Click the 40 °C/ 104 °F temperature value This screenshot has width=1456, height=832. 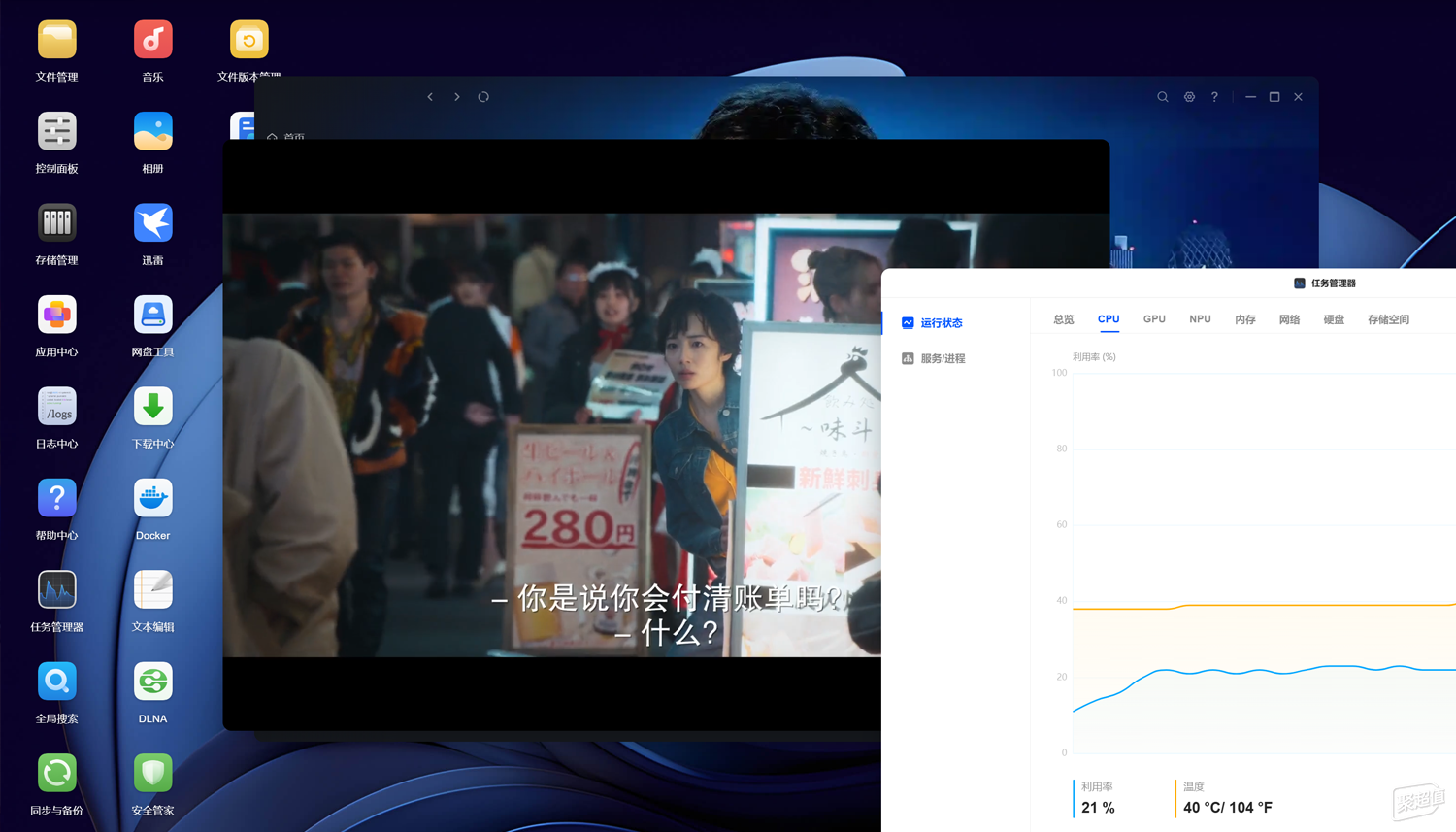[x=1227, y=808]
